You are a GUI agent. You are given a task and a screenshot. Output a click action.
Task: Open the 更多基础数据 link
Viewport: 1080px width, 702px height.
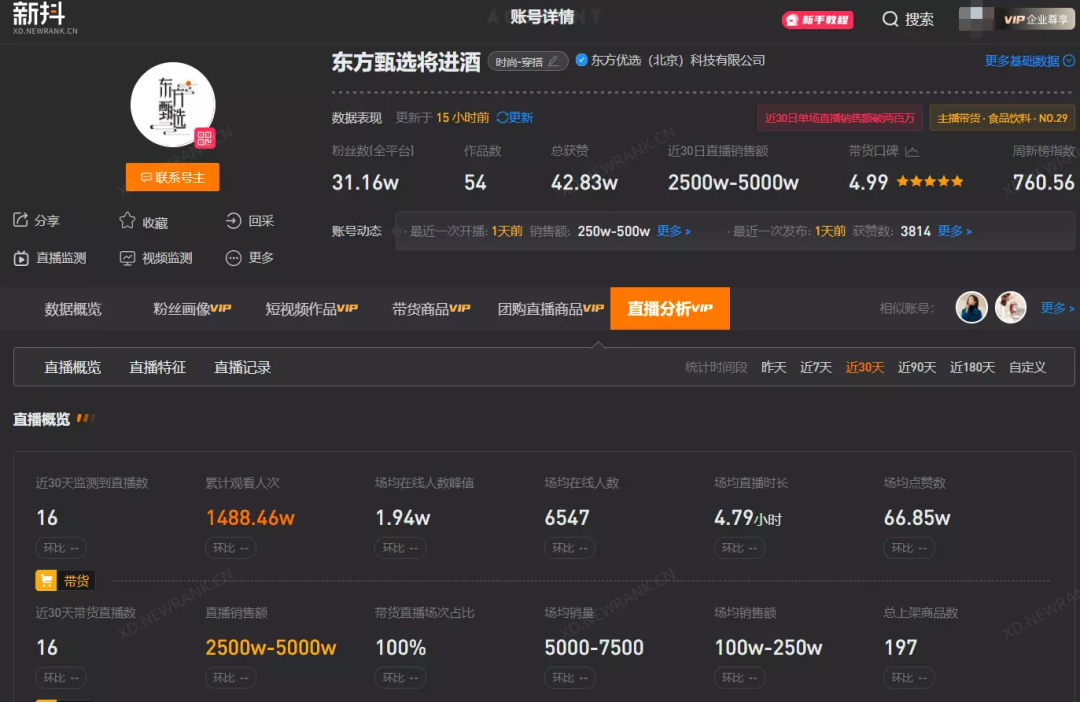click(1028, 61)
